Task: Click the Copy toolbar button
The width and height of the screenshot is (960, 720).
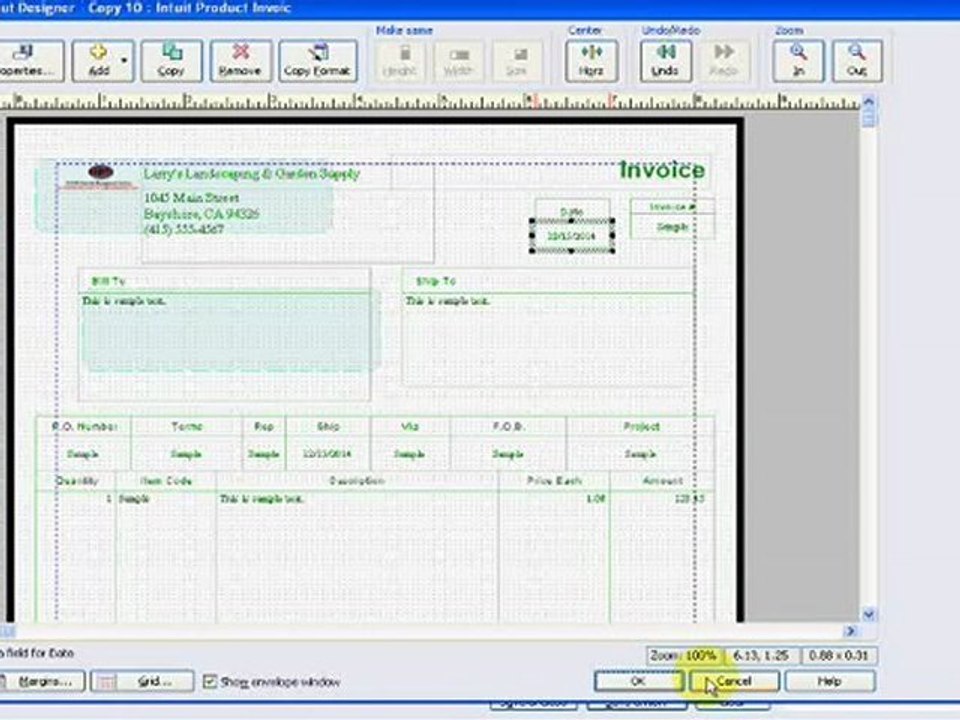Action: (171, 61)
